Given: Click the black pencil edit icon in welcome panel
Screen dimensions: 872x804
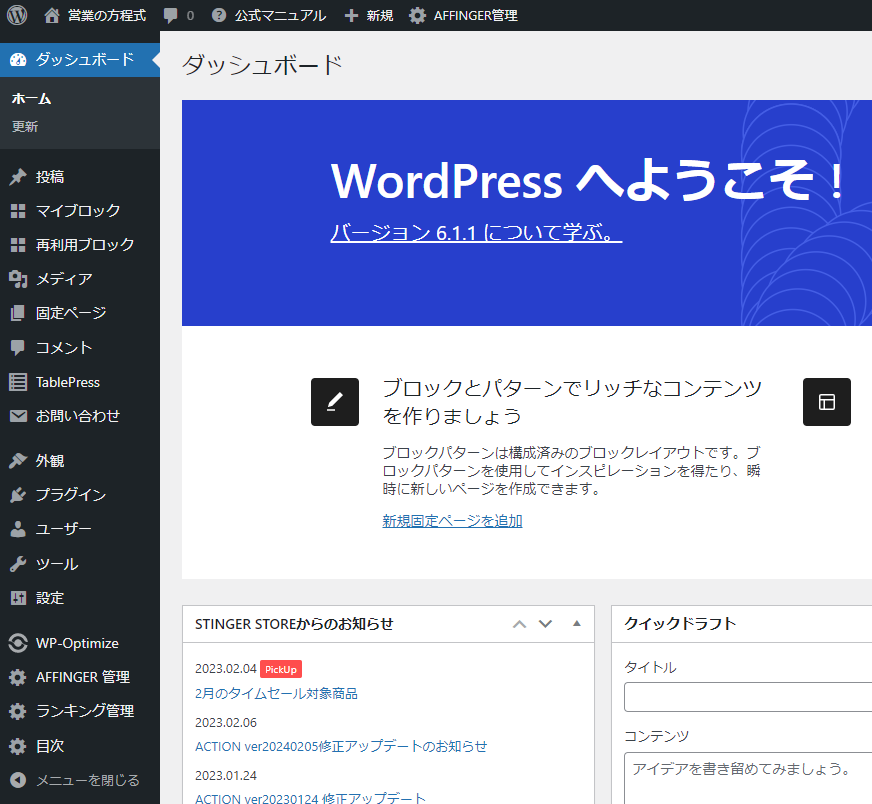Looking at the screenshot, I should tap(335, 402).
